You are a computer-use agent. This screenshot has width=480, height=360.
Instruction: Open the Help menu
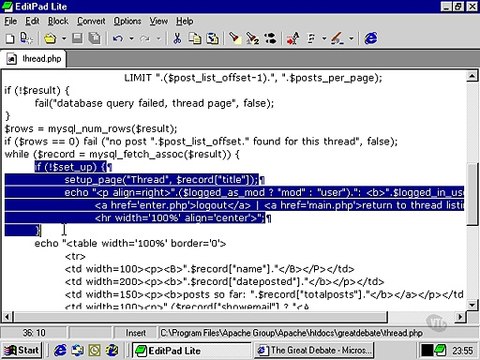[185, 21]
